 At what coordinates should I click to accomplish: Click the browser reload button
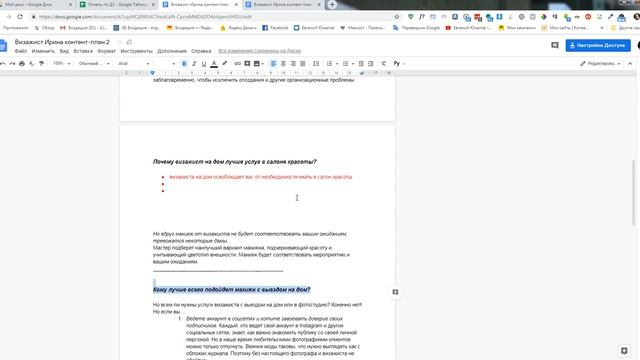click(20, 17)
